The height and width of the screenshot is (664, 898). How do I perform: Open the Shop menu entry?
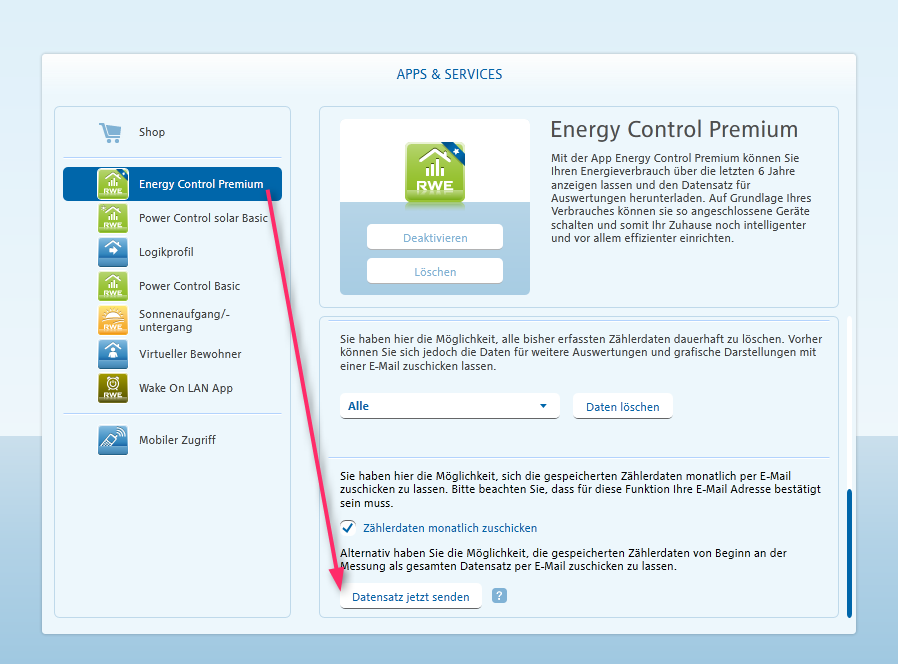(x=172, y=132)
